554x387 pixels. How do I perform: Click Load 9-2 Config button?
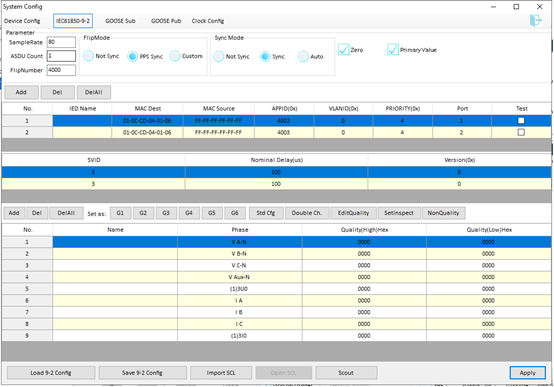click(x=51, y=373)
